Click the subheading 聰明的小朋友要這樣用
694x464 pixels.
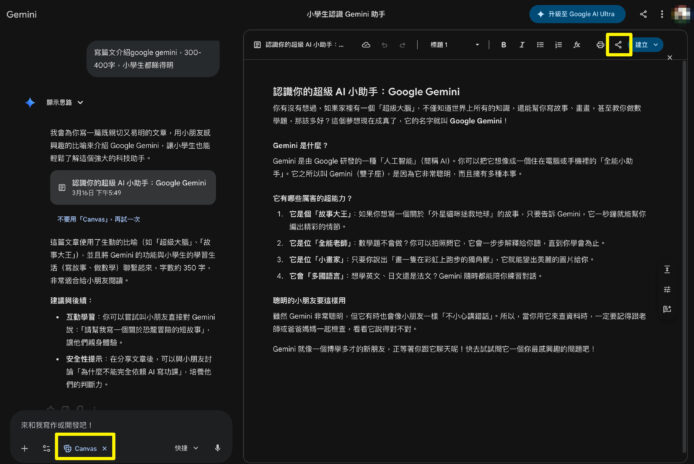tap(309, 300)
